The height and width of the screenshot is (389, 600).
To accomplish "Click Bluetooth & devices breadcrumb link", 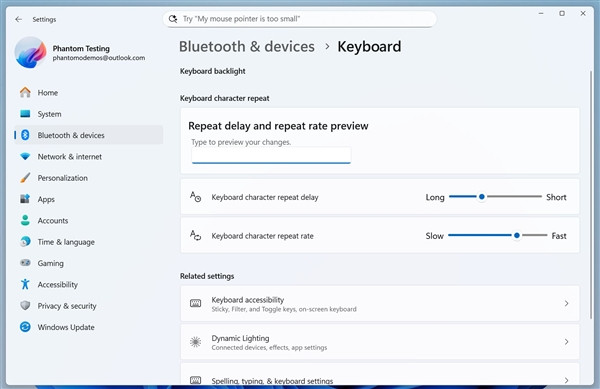I will [x=247, y=47].
